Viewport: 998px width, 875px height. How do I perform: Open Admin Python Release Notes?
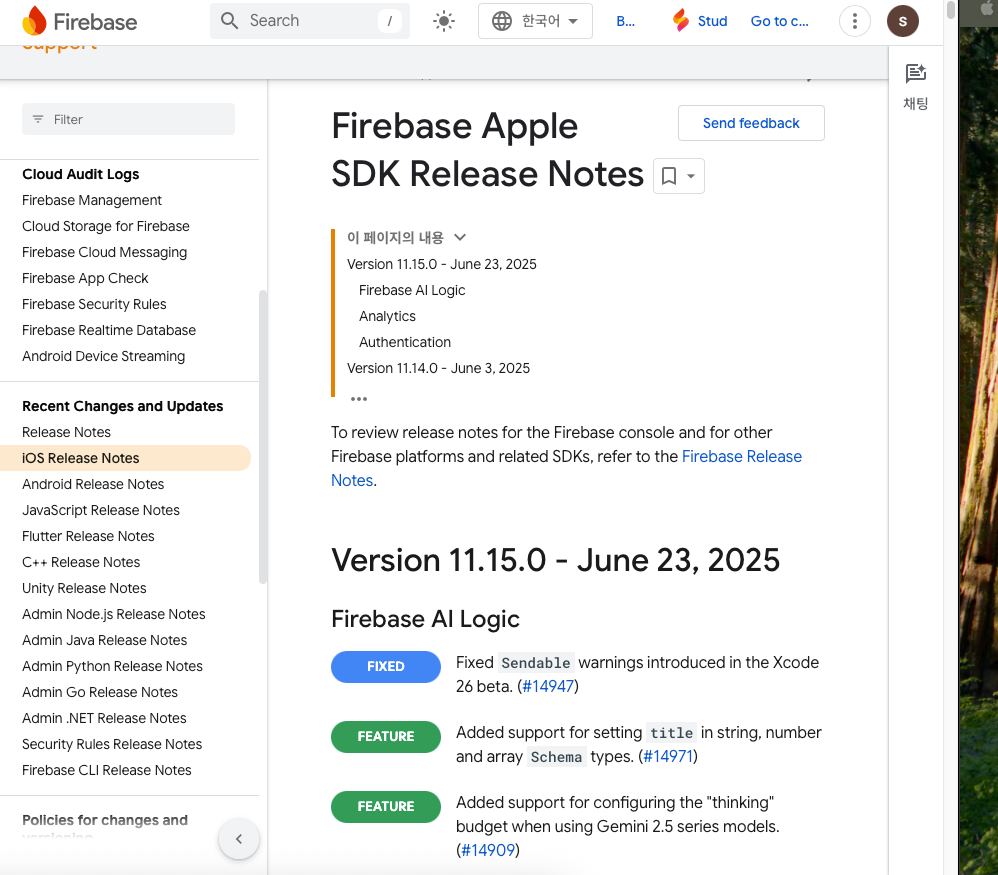[x=112, y=666]
